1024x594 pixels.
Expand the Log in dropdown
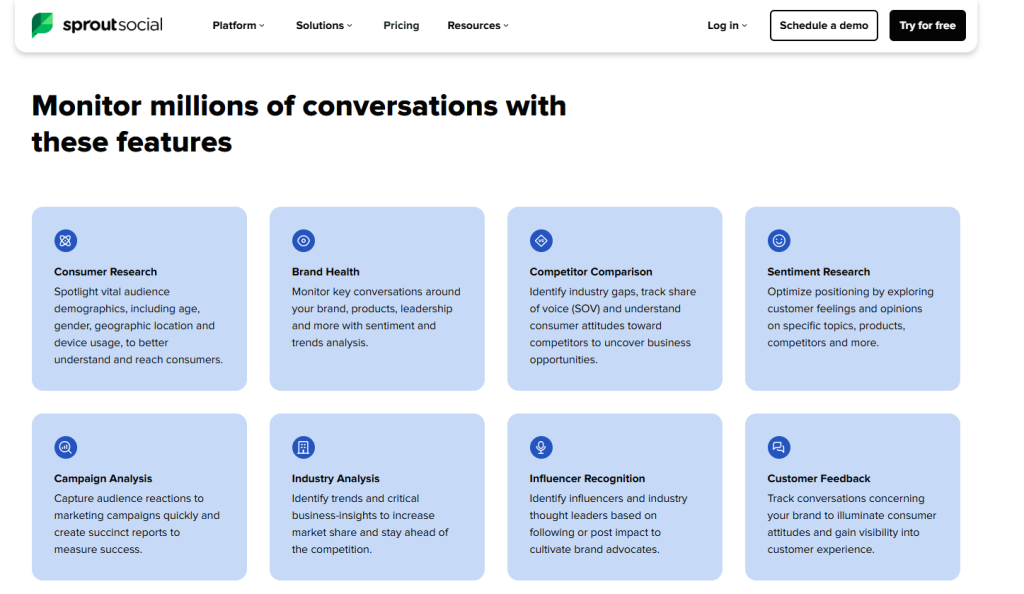pyautogui.click(x=726, y=25)
